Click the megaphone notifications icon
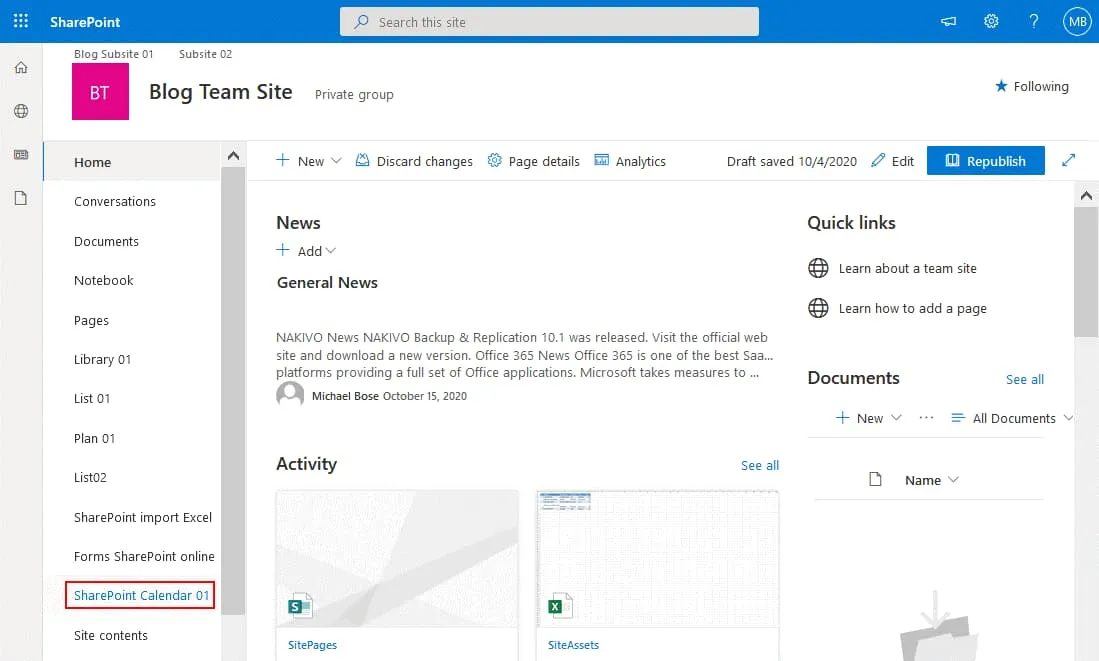 point(948,21)
